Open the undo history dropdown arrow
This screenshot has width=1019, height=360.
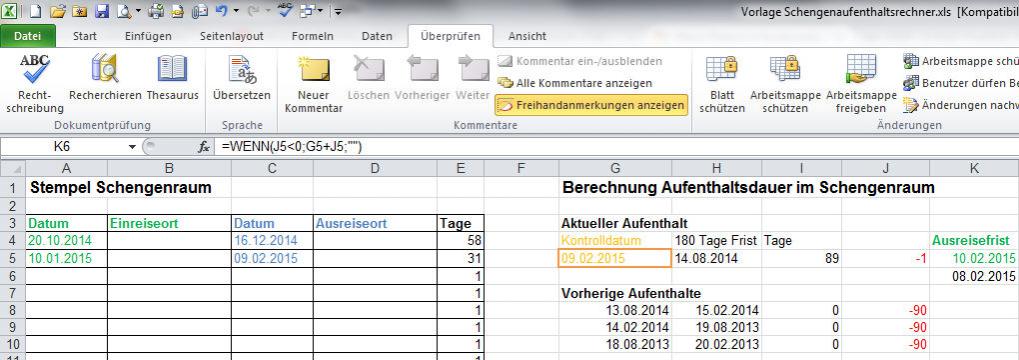(235, 11)
